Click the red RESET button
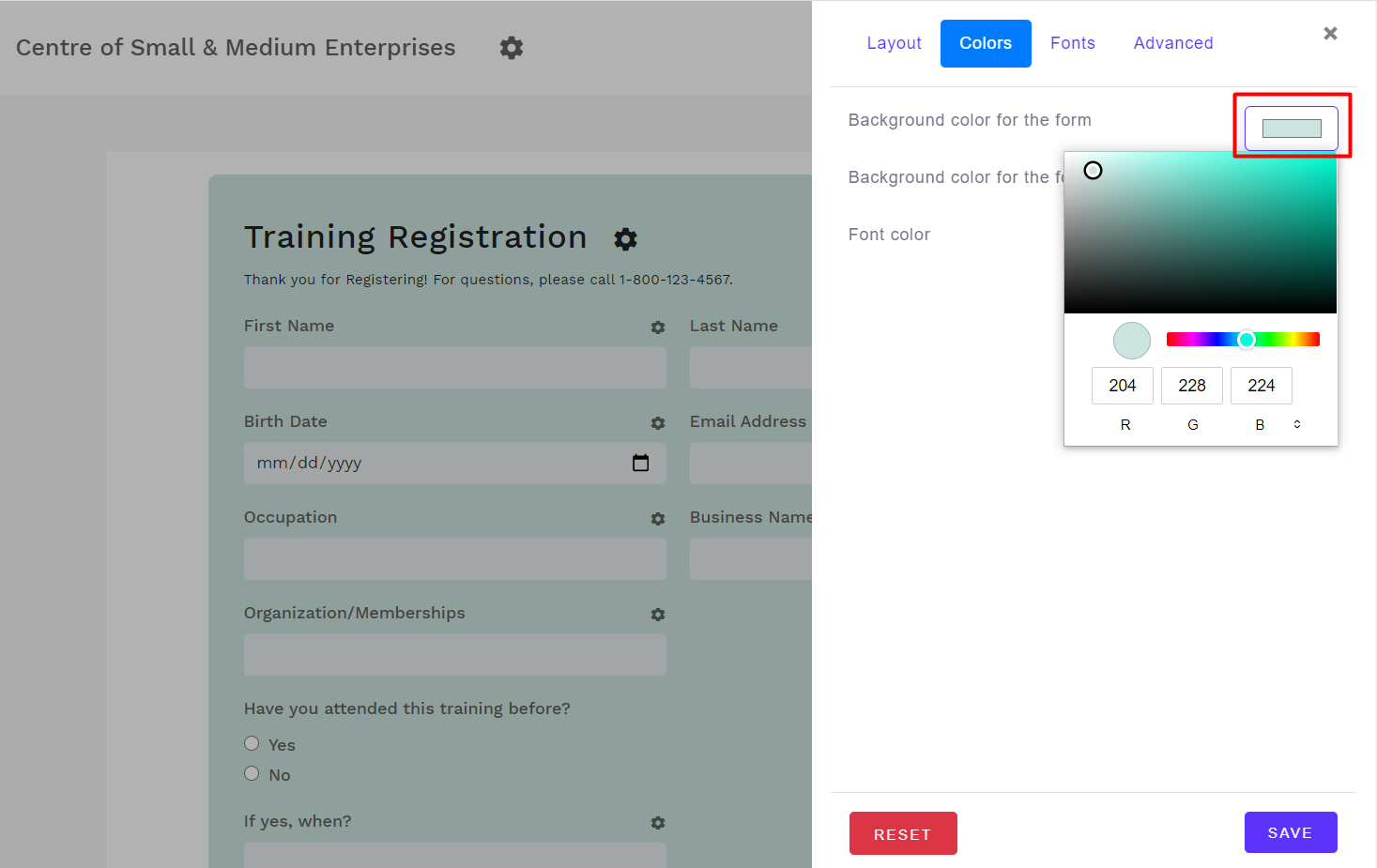The height and width of the screenshot is (868, 1377). pos(902,833)
